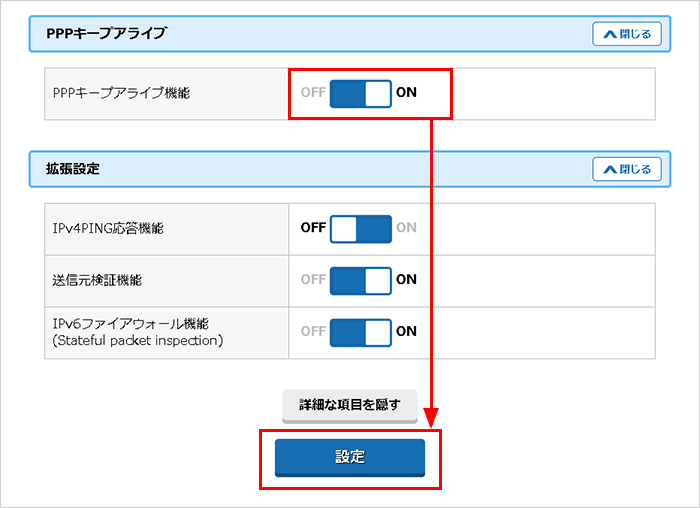Click ON label beside PPPキープアライブ機能
700x508 pixels.
(406, 93)
